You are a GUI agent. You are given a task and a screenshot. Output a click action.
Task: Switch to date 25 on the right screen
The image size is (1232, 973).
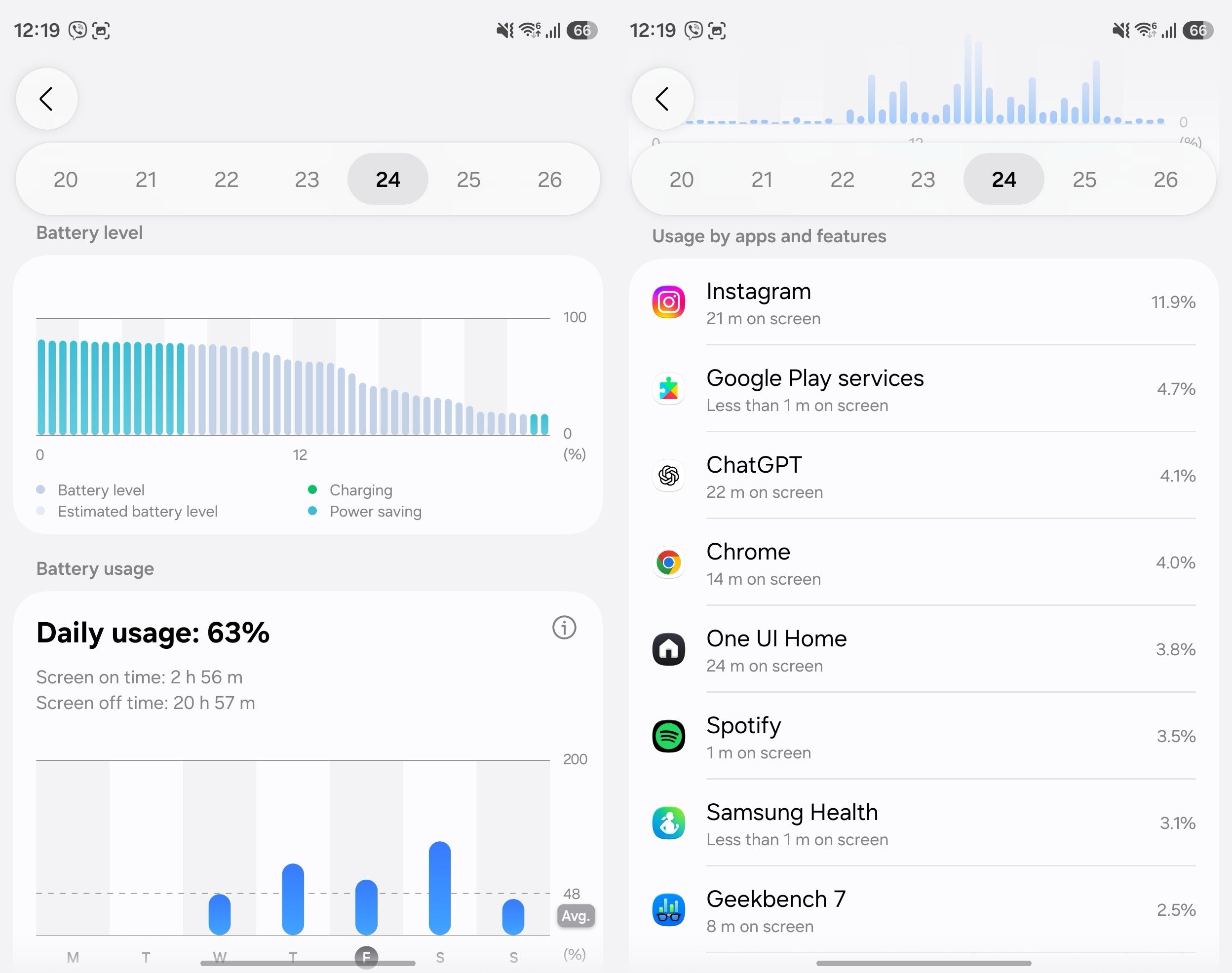pos(1084,180)
